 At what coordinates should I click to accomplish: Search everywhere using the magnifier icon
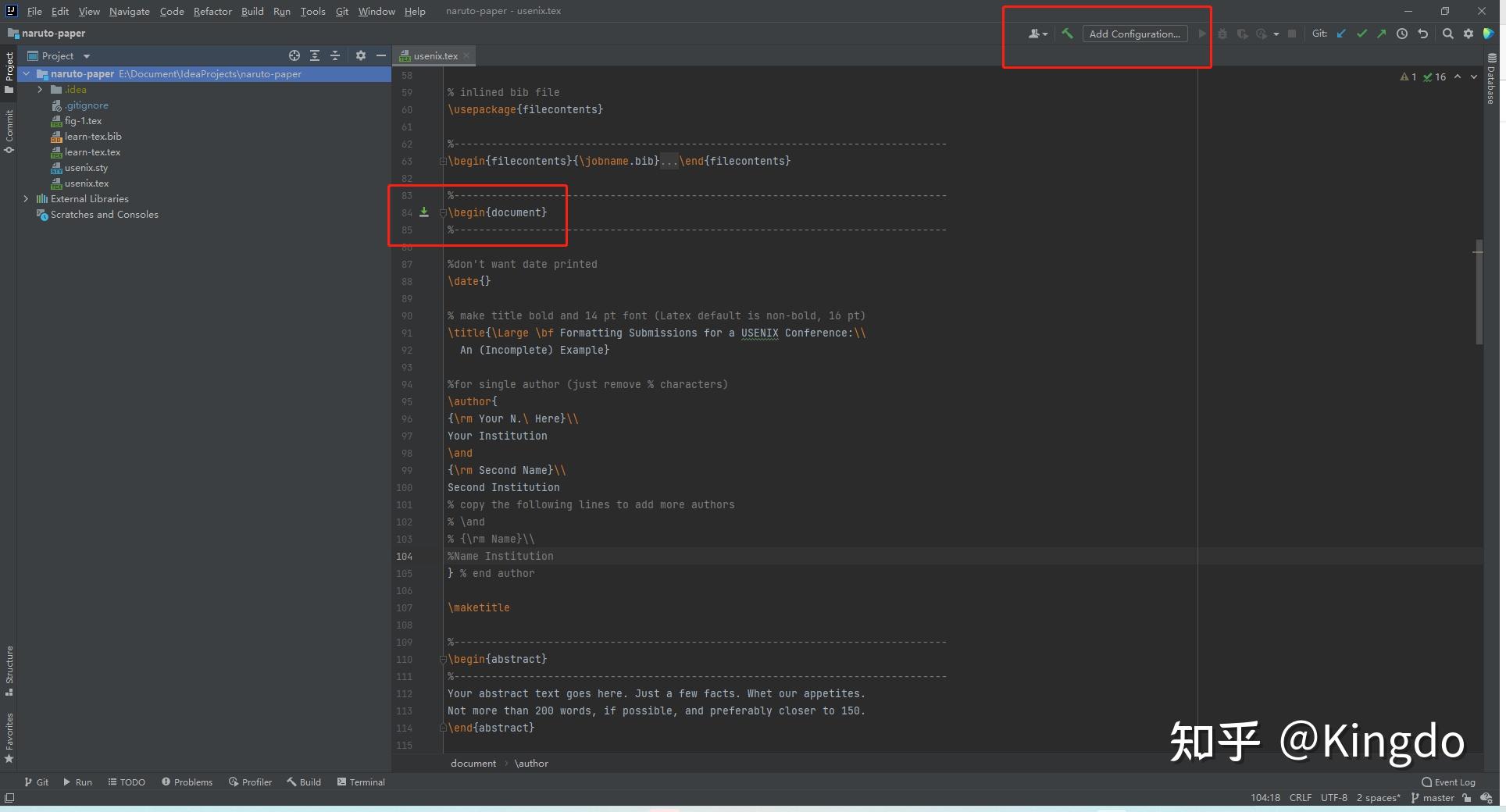[1448, 34]
